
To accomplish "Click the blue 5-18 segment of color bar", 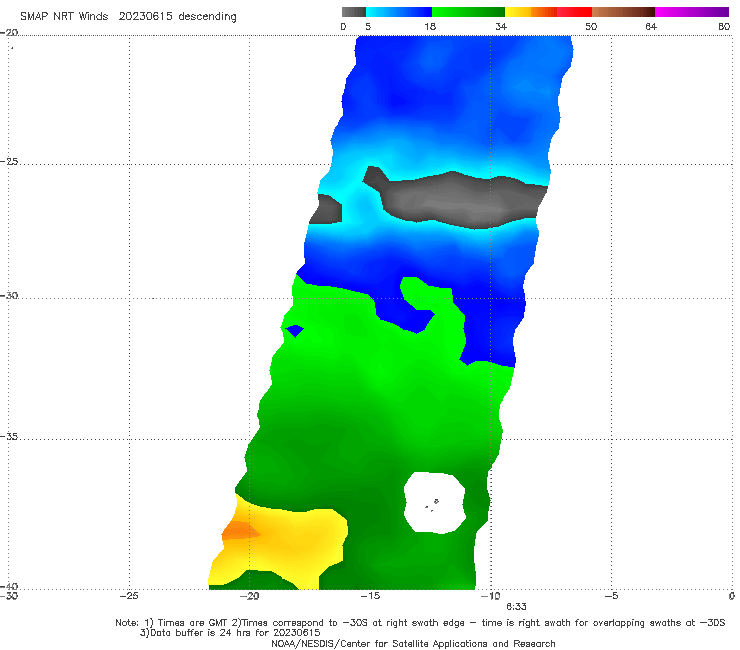I will [399, 12].
